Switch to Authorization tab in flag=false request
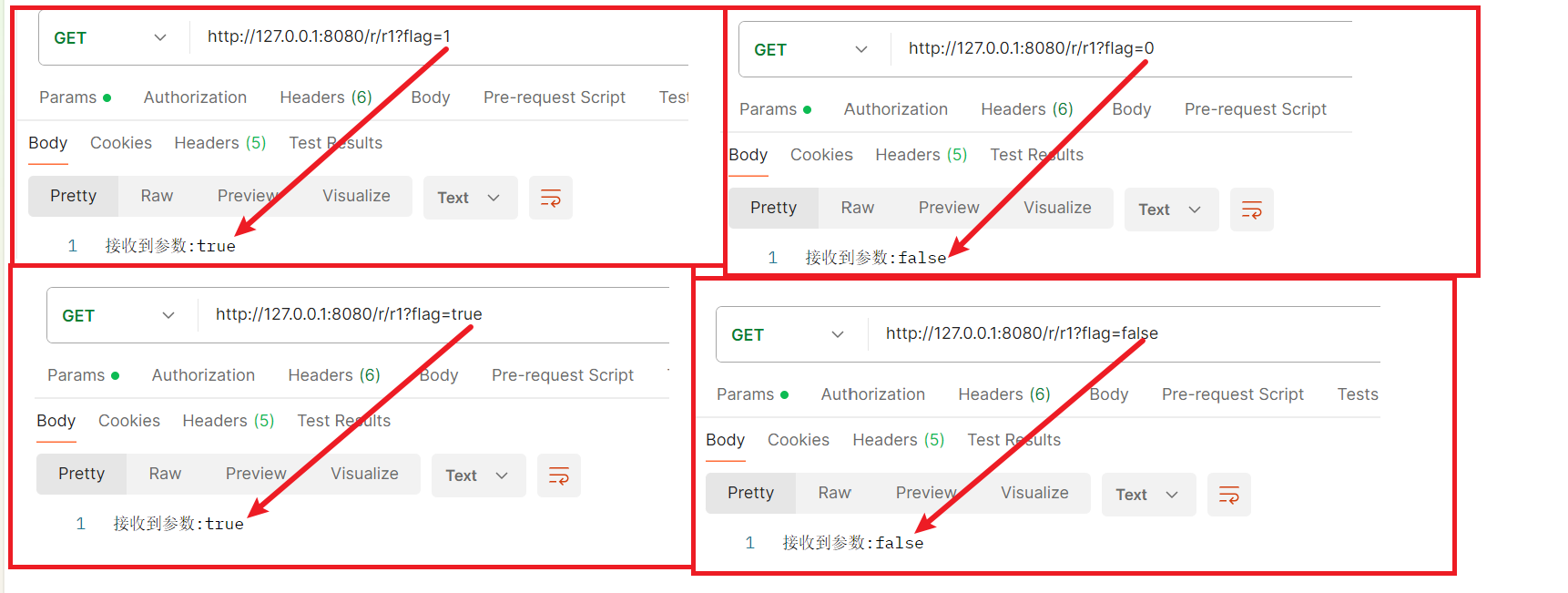Image resolution: width=1568 pixels, height=593 pixels. 873,394
